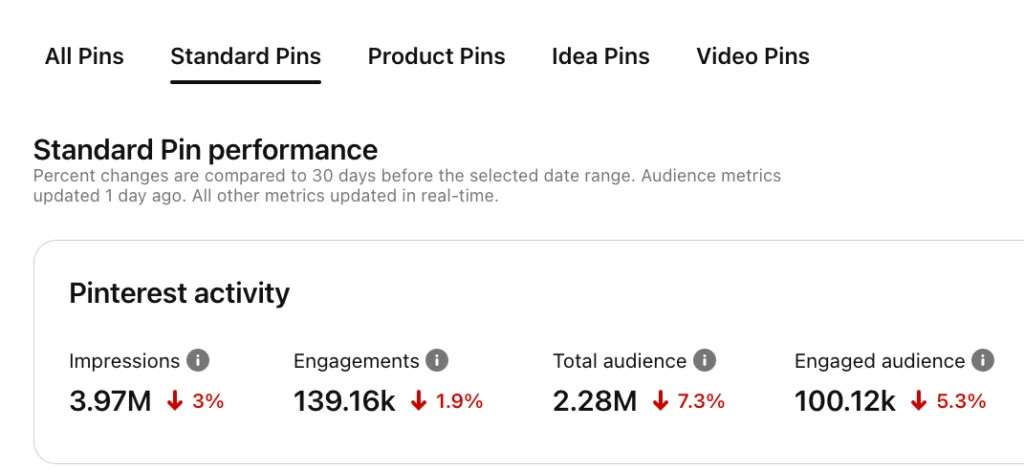View the Video Pins tab
1024x470 pixels.
(752, 56)
